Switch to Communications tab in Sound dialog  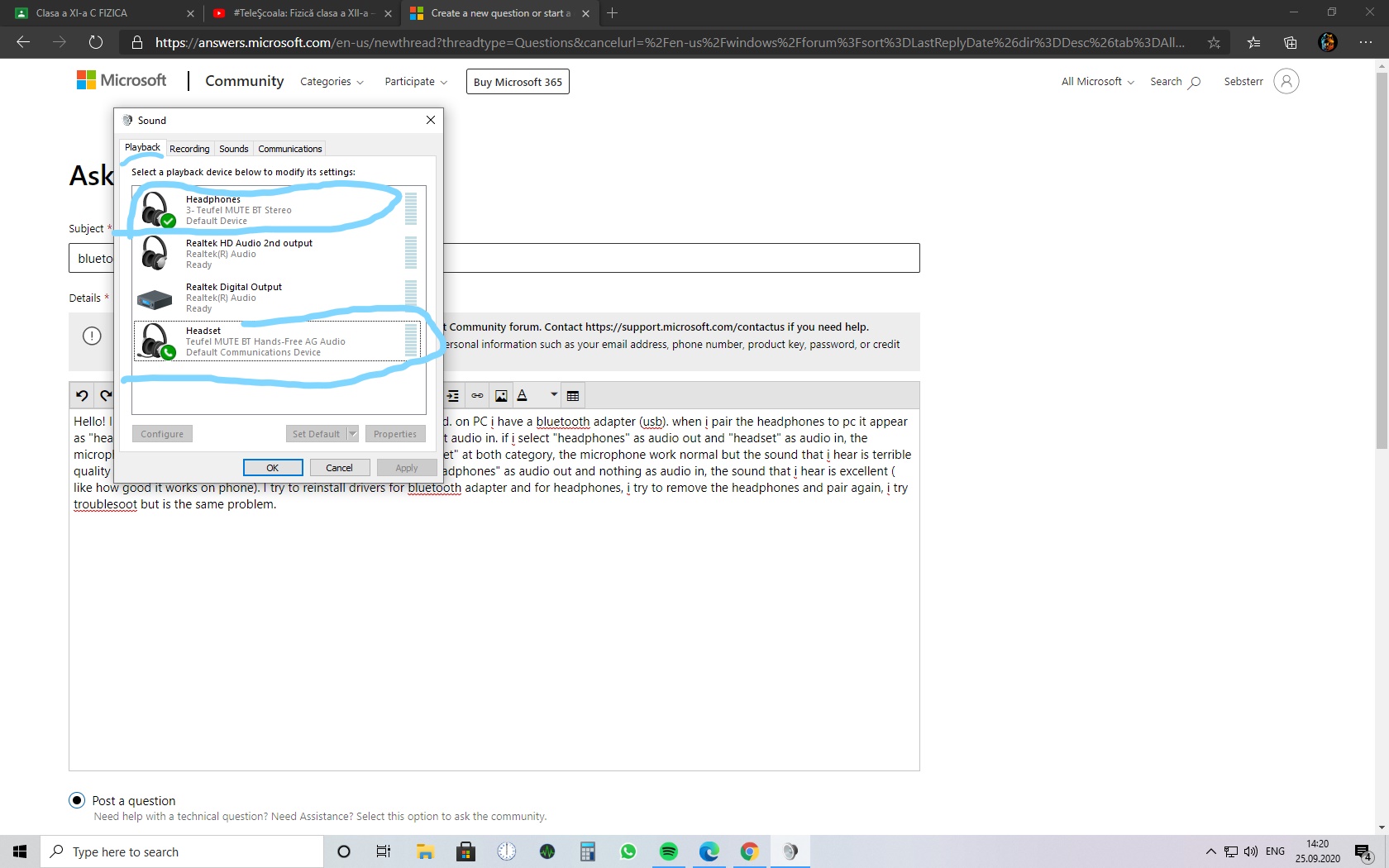tap(289, 149)
